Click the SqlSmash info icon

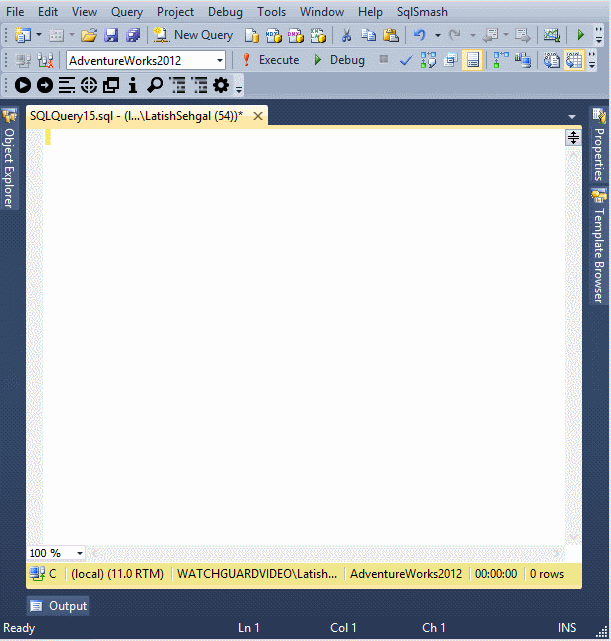pos(132,85)
